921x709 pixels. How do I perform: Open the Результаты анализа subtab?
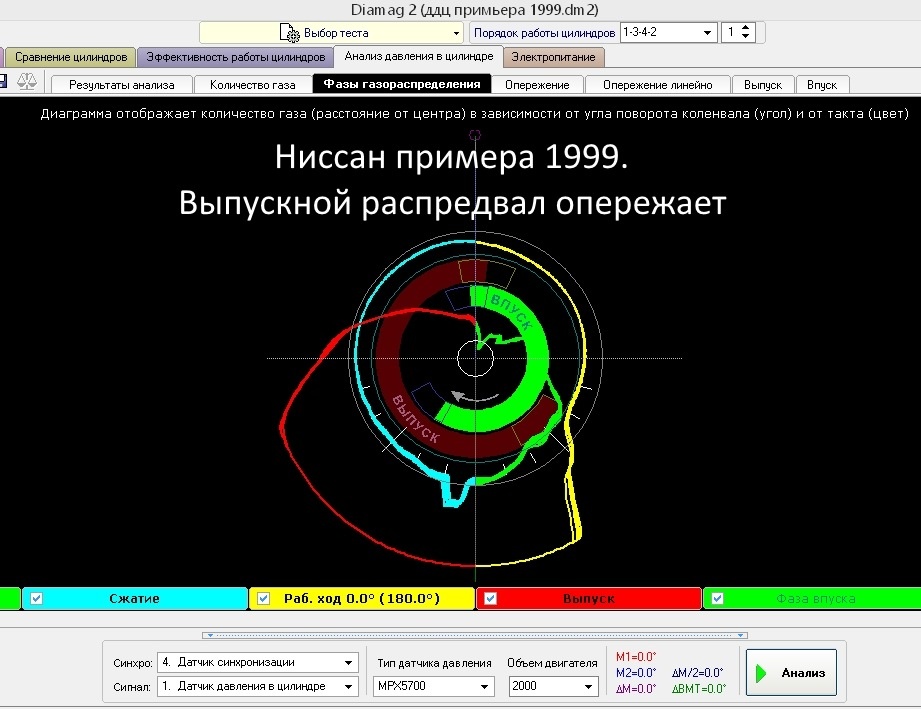[x=122, y=85]
